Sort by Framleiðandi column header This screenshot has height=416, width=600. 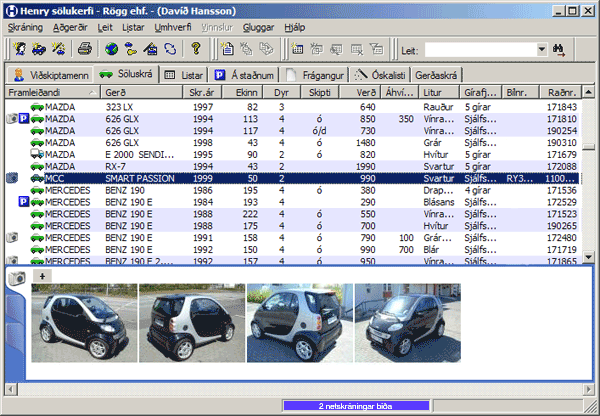point(52,92)
